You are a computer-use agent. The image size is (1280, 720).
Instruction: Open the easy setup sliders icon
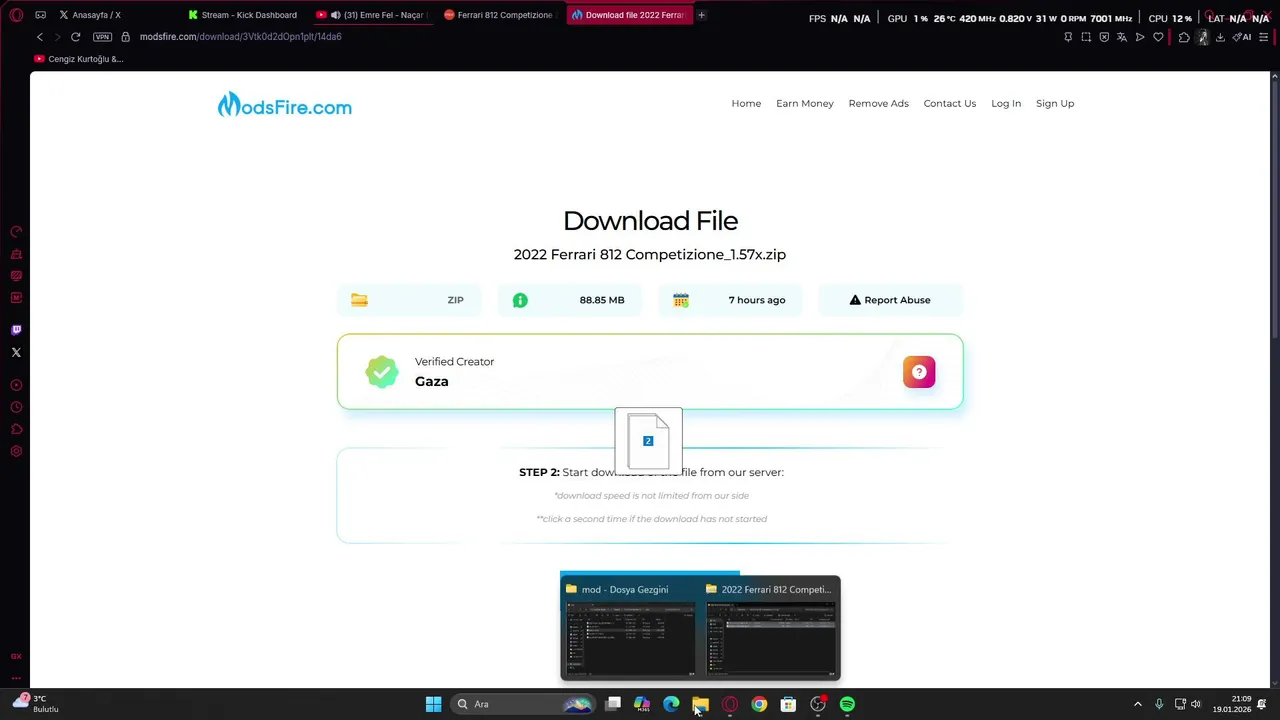coord(1263,37)
